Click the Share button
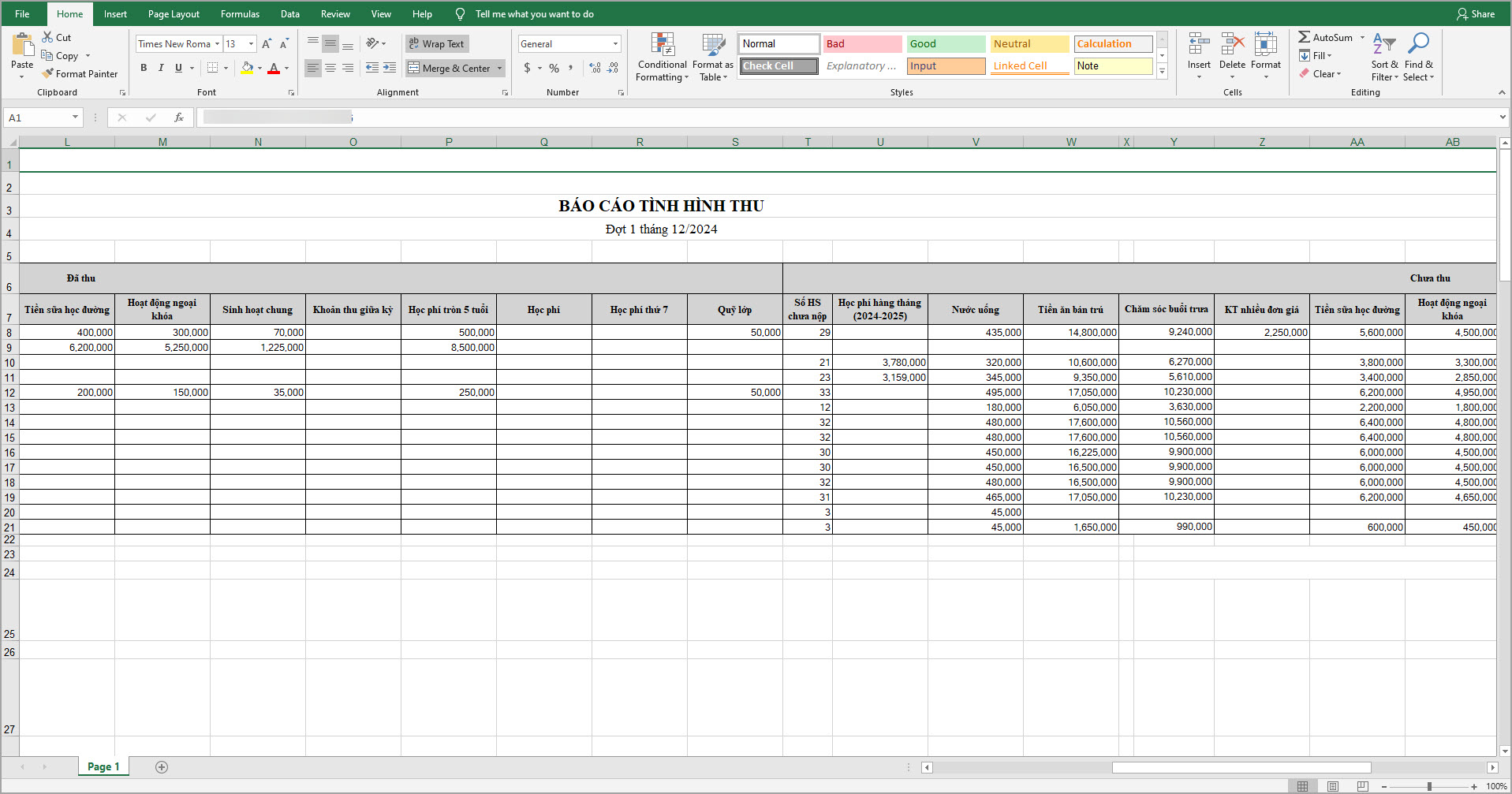Viewport: 1512px width, 794px height. (1475, 14)
